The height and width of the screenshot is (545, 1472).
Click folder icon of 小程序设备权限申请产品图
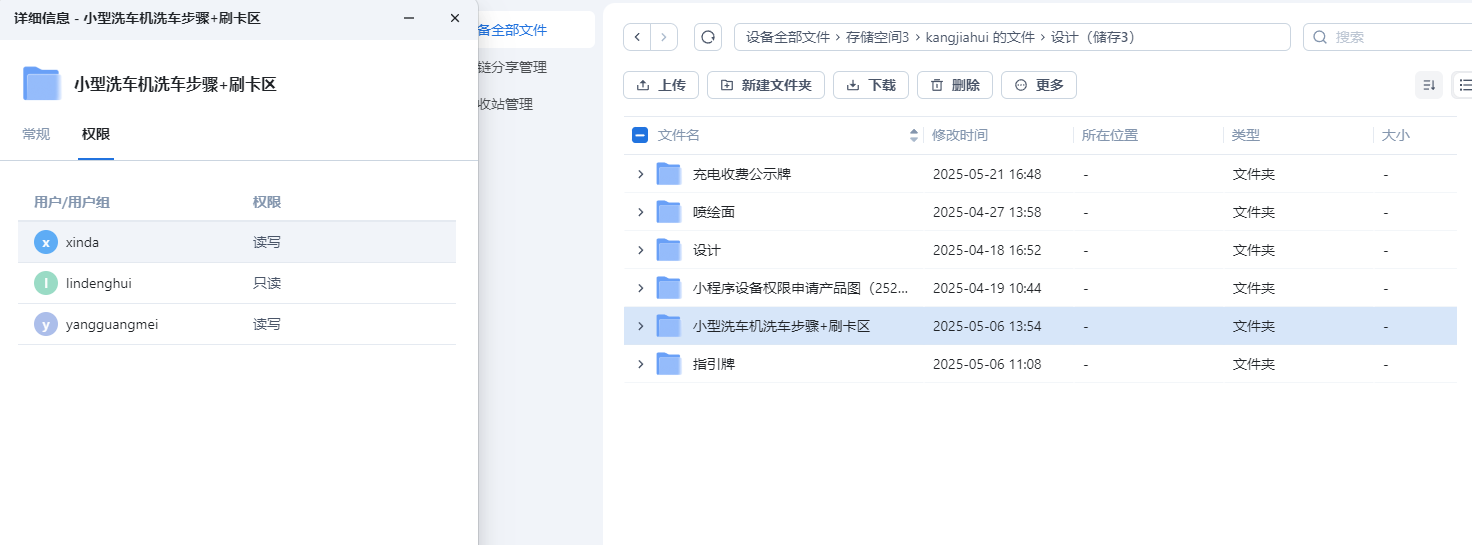pos(669,288)
